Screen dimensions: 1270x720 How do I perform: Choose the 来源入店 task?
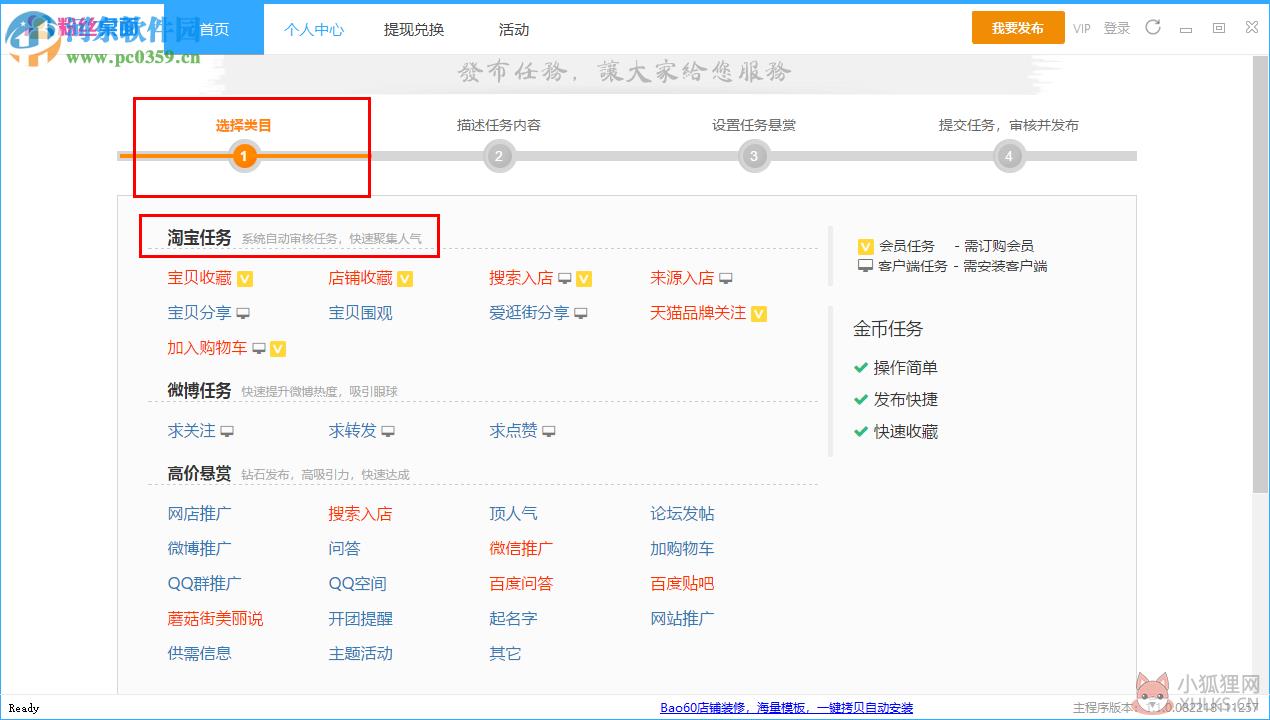(x=682, y=278)
